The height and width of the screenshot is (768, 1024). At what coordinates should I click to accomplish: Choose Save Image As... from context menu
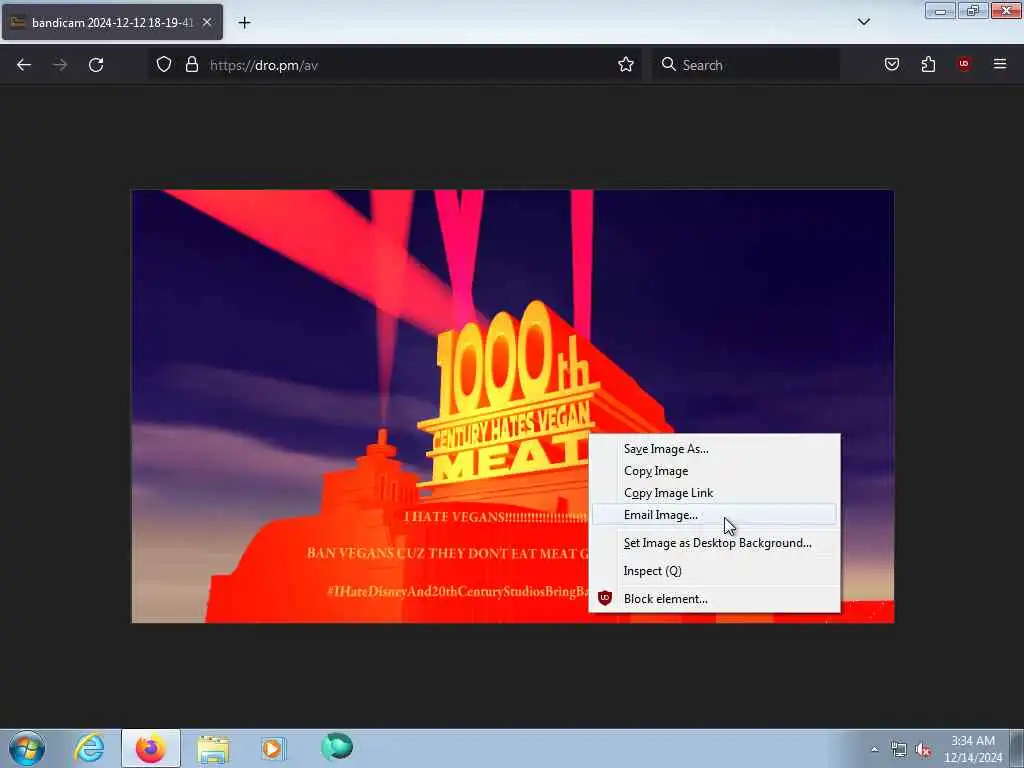(714, 449)
